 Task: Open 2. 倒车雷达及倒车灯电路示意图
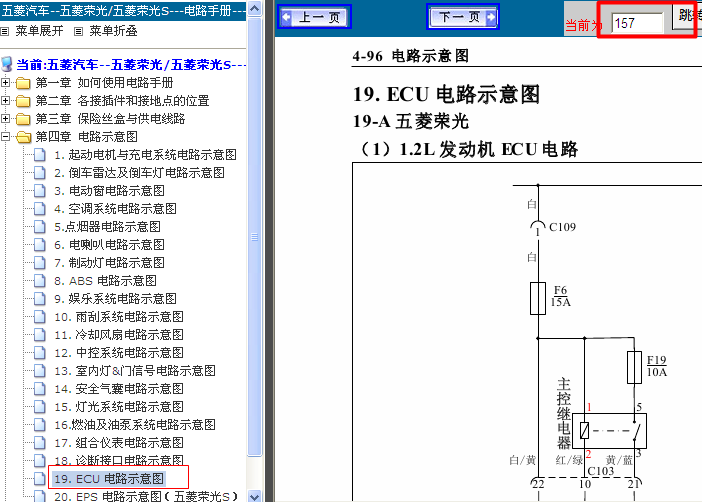coord(139,173)
